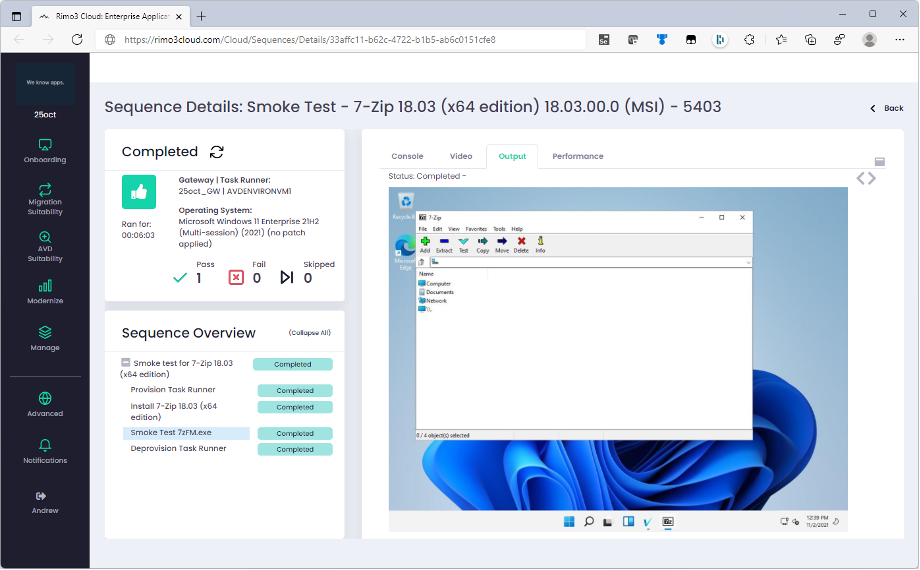The image size is (920, 570).
Task: Collapse the Smoke test for 7-Zip tree node
Action: [126, 364]
